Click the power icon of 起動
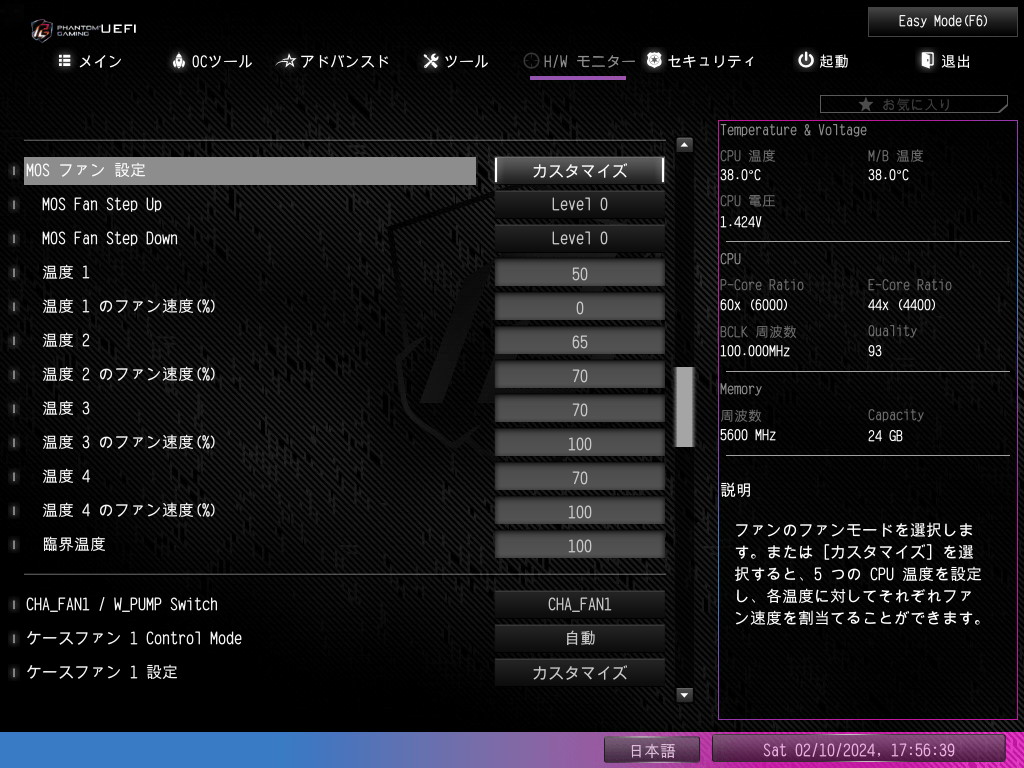 (x=806, y=60)
